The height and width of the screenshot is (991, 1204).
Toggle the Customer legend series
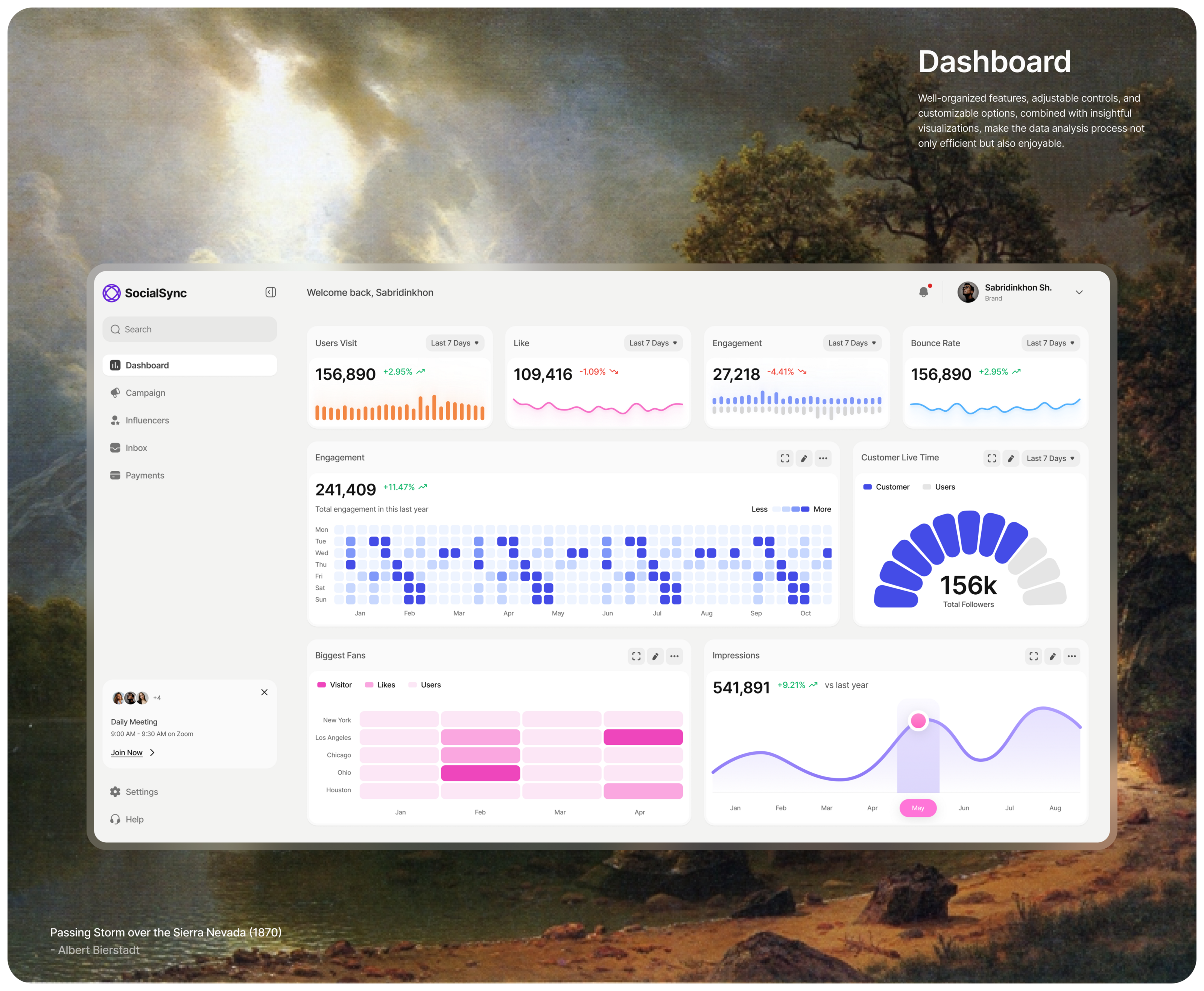pyautogui.click(x=887, y=487)
